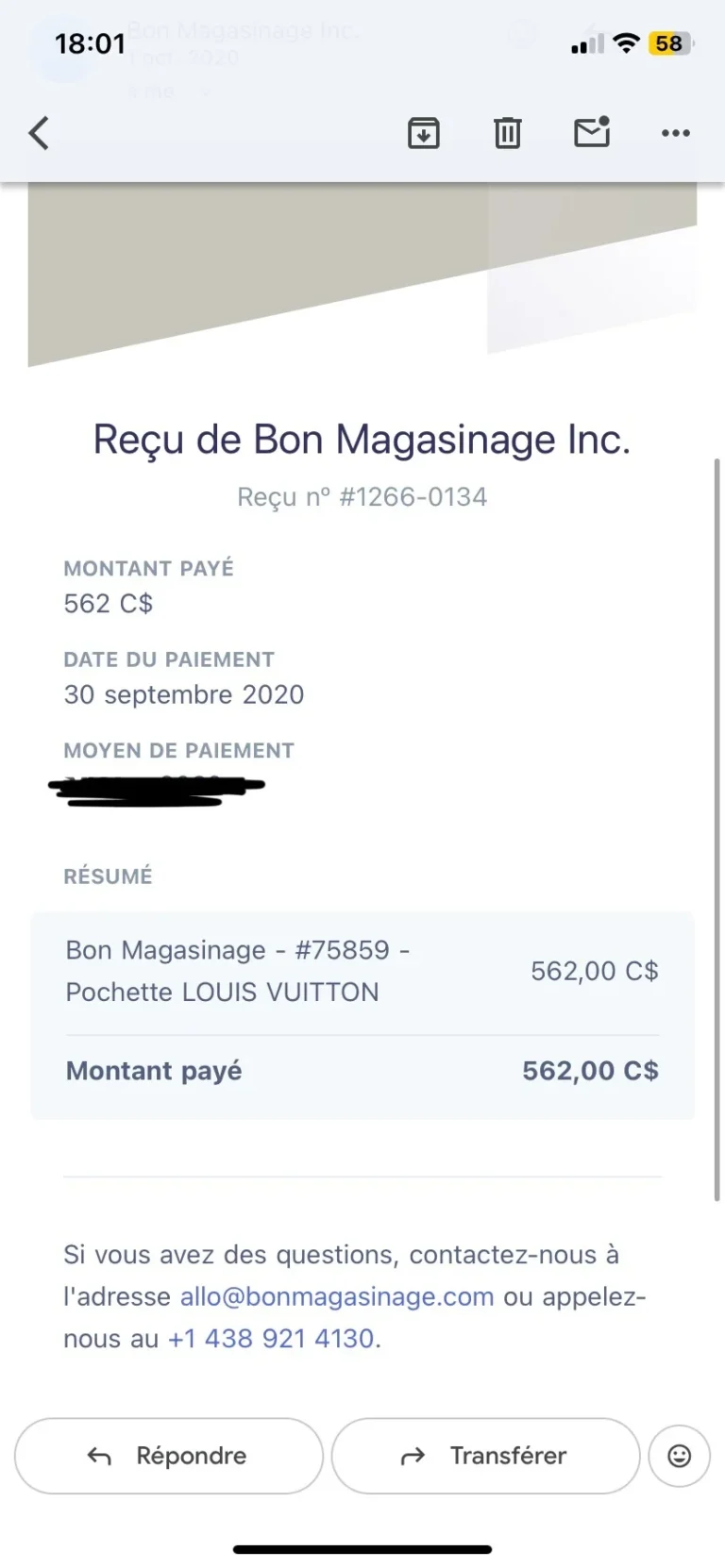Tap the 18:01 clock in status bar

pyautogui.click(x=90, y=43)
